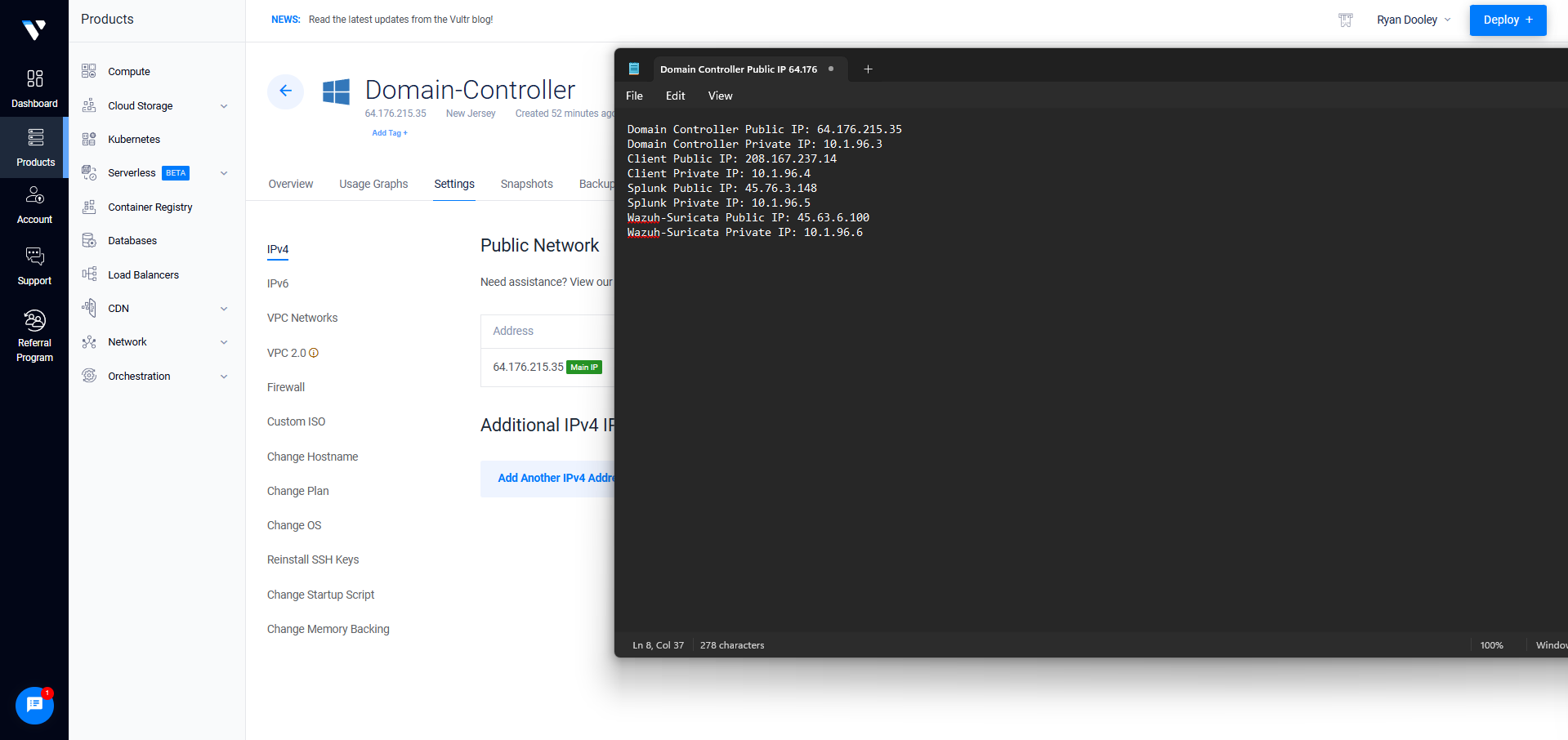The width and height of the screenshot is (1568, 740).
Task: Open the Referral Program icon
Action: 34,320
